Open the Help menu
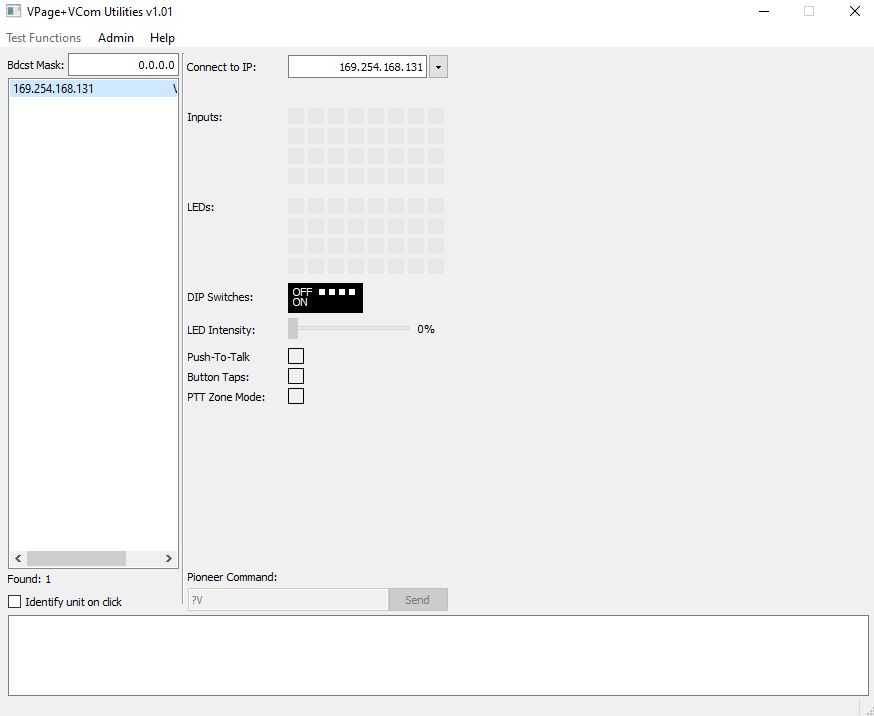Viewport: 874px width, 716px height. point(162,38)
